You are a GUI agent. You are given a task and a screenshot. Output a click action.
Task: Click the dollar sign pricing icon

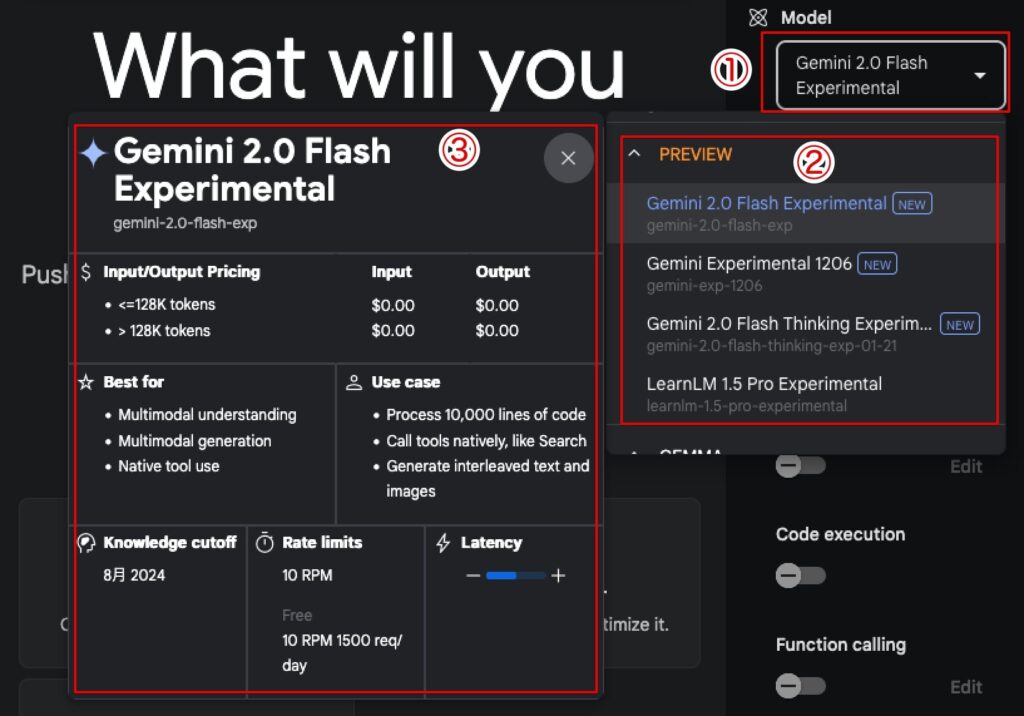click(x=86, y=272)
